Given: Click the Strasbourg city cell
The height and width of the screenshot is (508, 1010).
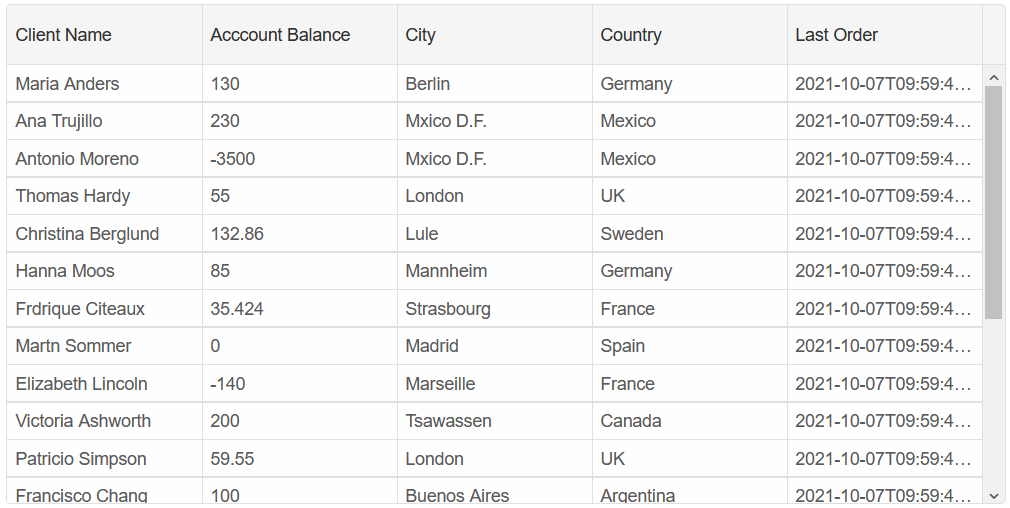Looking at the screenshot, I should tap(495, 308).
